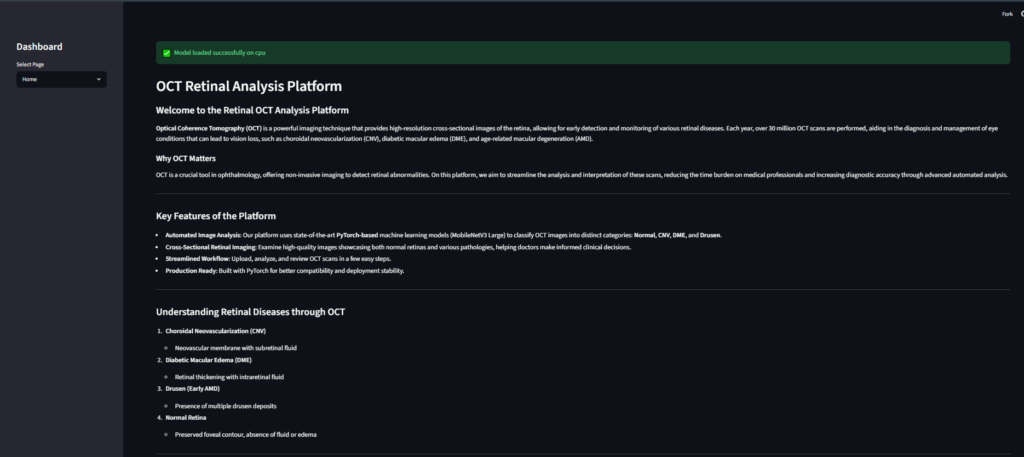Click the green checkmark icon in the success banner
Screen dimensions: 1024x457
167,53
